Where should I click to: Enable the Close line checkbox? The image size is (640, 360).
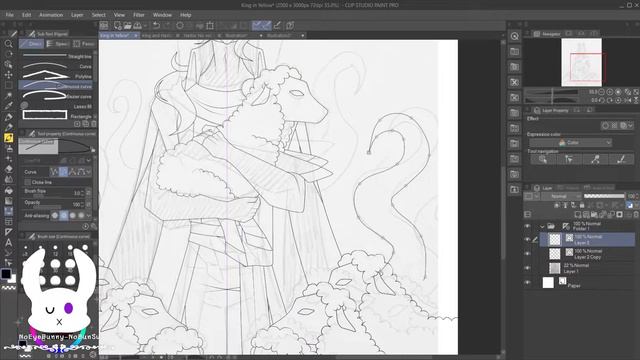[27, 182]
